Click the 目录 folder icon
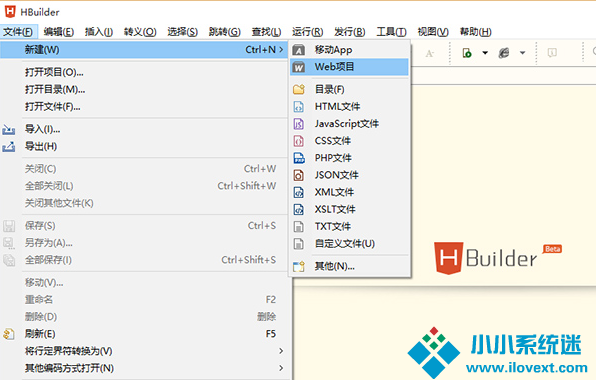 299,89
